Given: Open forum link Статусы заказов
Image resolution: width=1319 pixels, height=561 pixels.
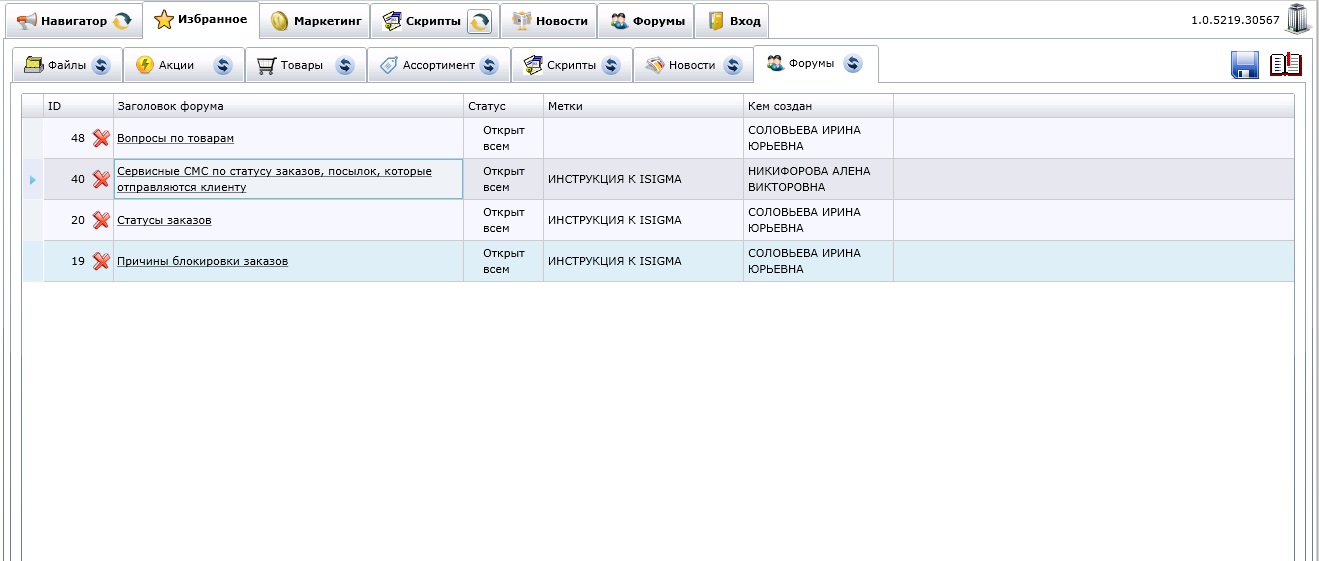Looking at the screenshot, I should point(164,220).
